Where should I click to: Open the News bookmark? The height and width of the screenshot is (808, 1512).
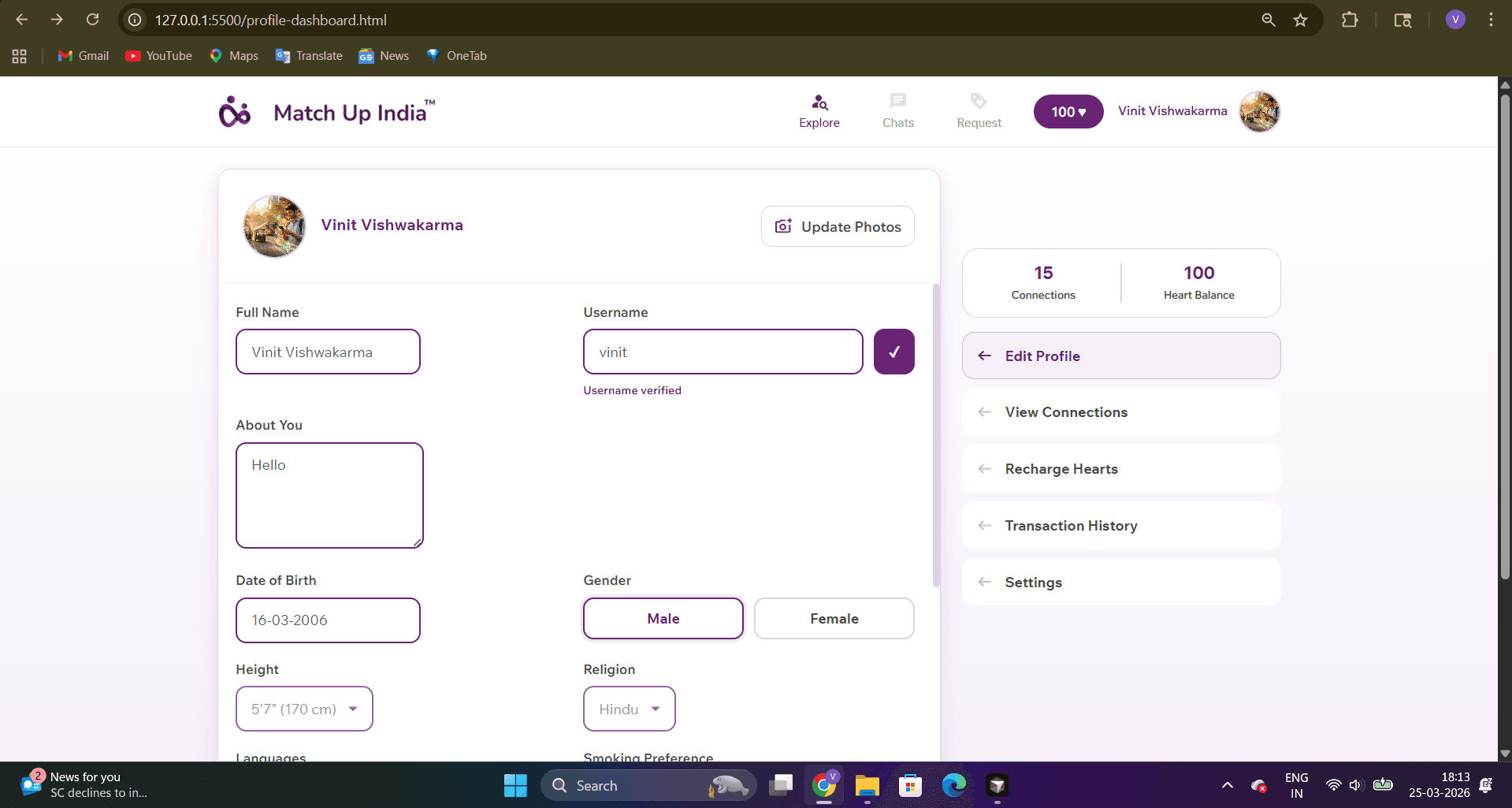[x=384, y=56]
